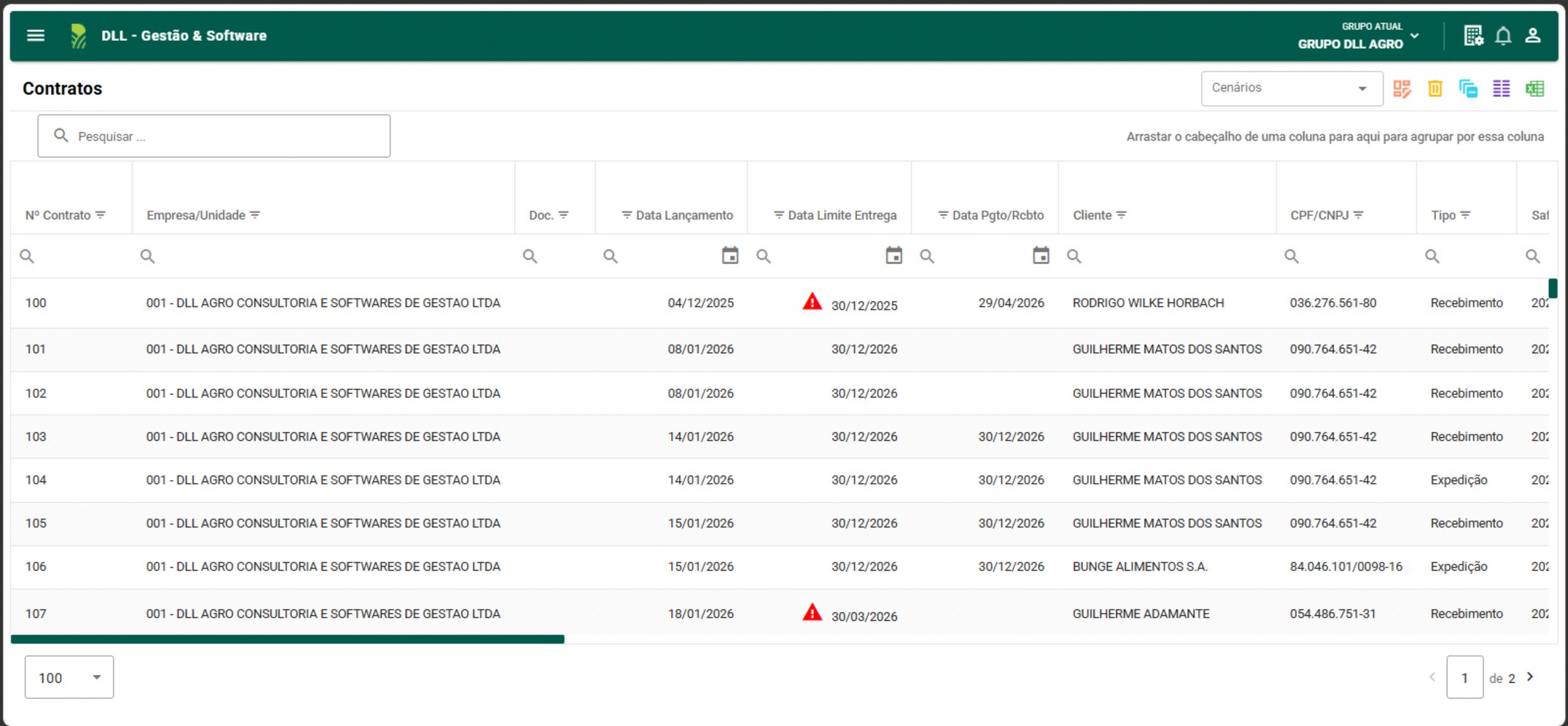The width and height of the screenshot is (1568, 726).
Task: Go to previous page arrow
Action: pyautogui.click(x=1432, y=677)
